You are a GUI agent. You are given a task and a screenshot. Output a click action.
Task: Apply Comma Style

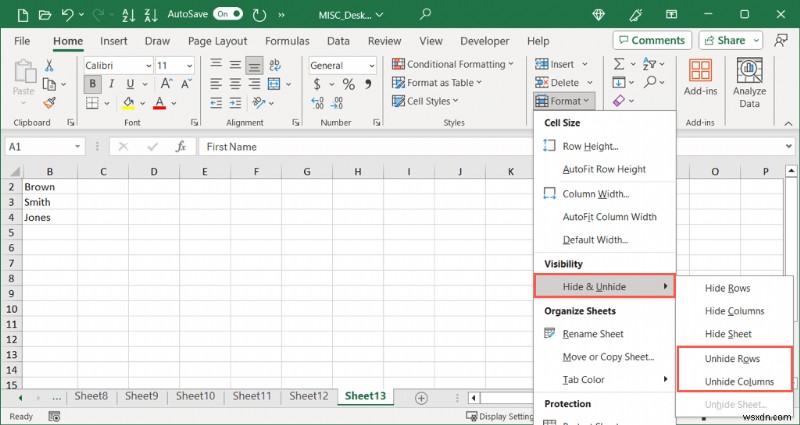click(x=368, y=84)
